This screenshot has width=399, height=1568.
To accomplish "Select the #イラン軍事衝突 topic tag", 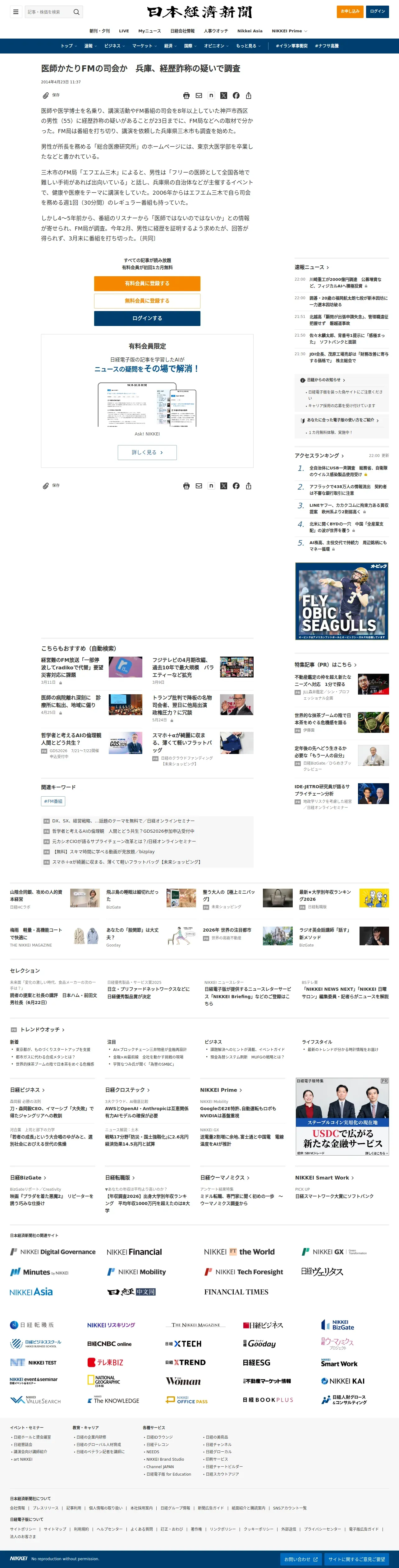I will (291, 46).
